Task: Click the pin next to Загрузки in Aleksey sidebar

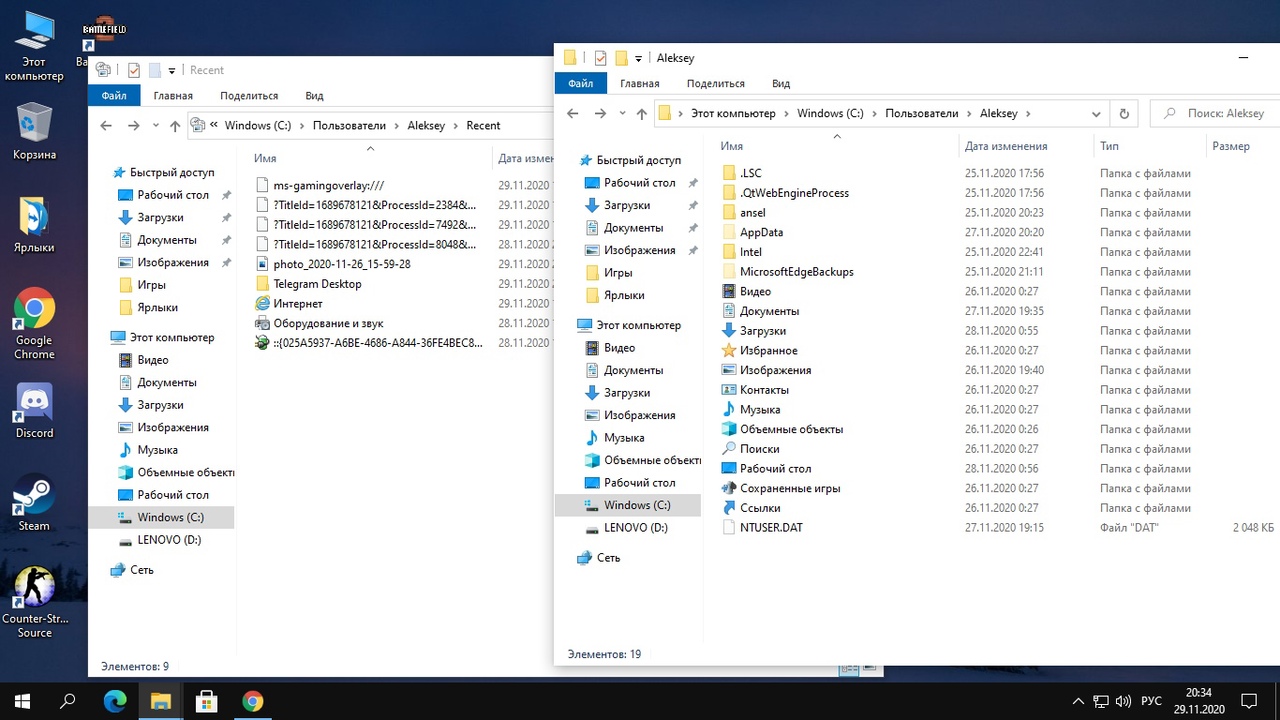Action: [693, 205]
